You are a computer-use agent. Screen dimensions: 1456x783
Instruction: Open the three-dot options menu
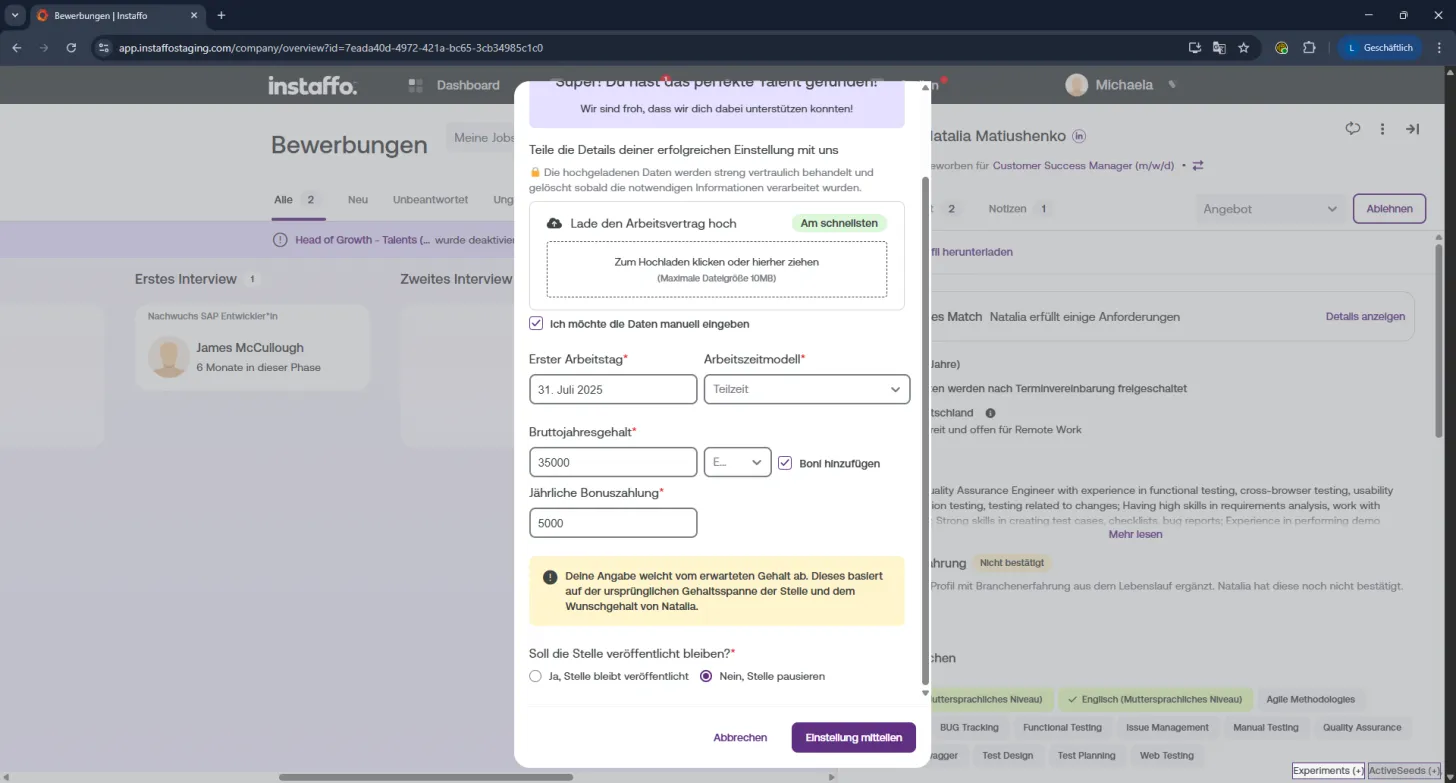tap(1382, 129)
